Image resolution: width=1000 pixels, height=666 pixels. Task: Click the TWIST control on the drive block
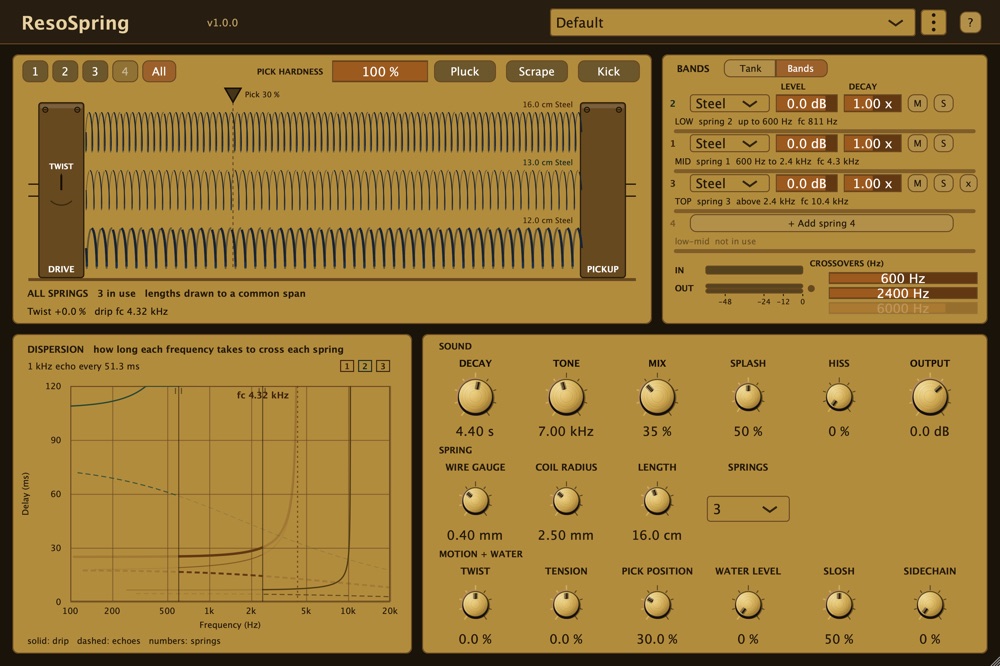tap(61, 185)
